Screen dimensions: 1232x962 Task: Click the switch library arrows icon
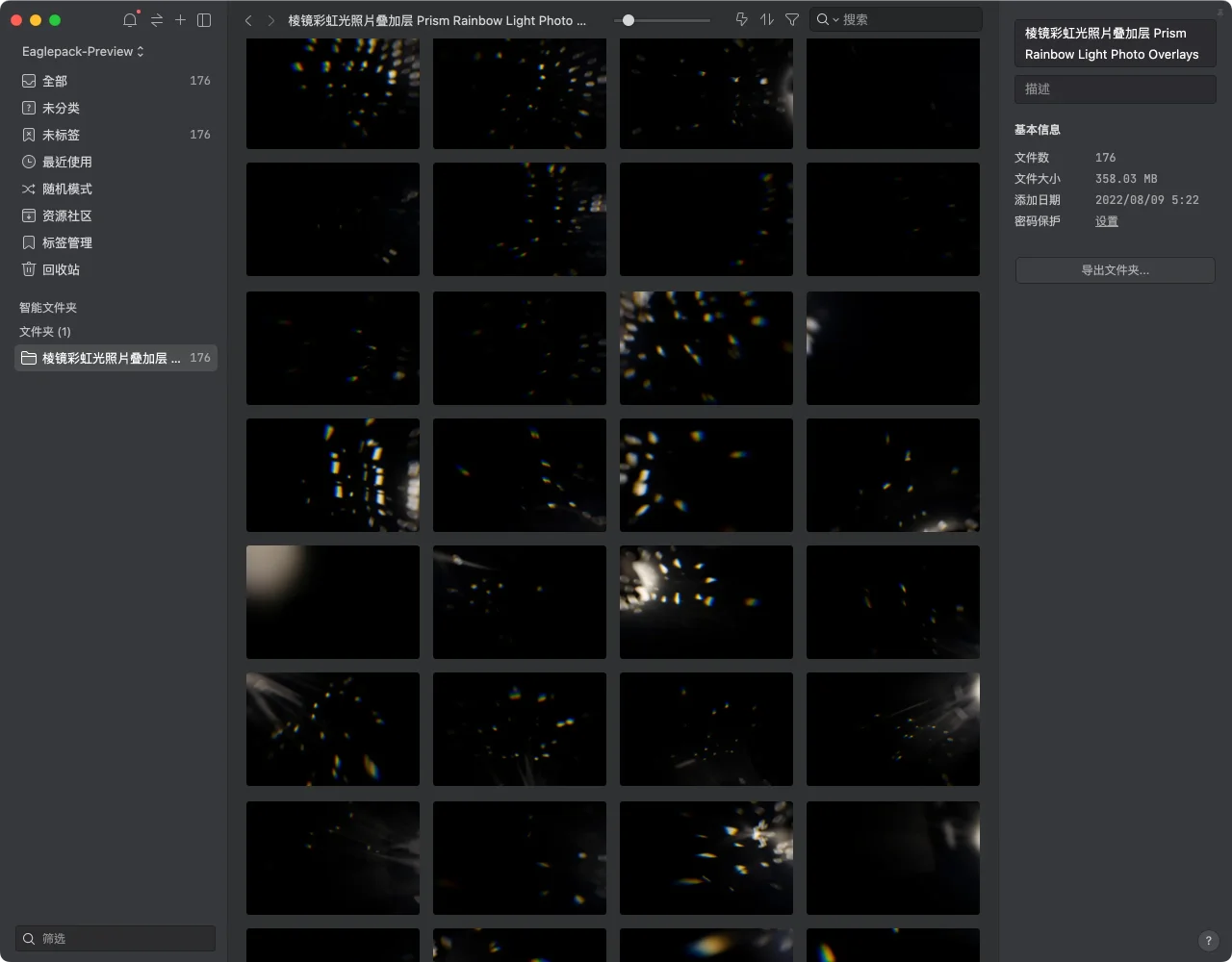coord(157,20)
